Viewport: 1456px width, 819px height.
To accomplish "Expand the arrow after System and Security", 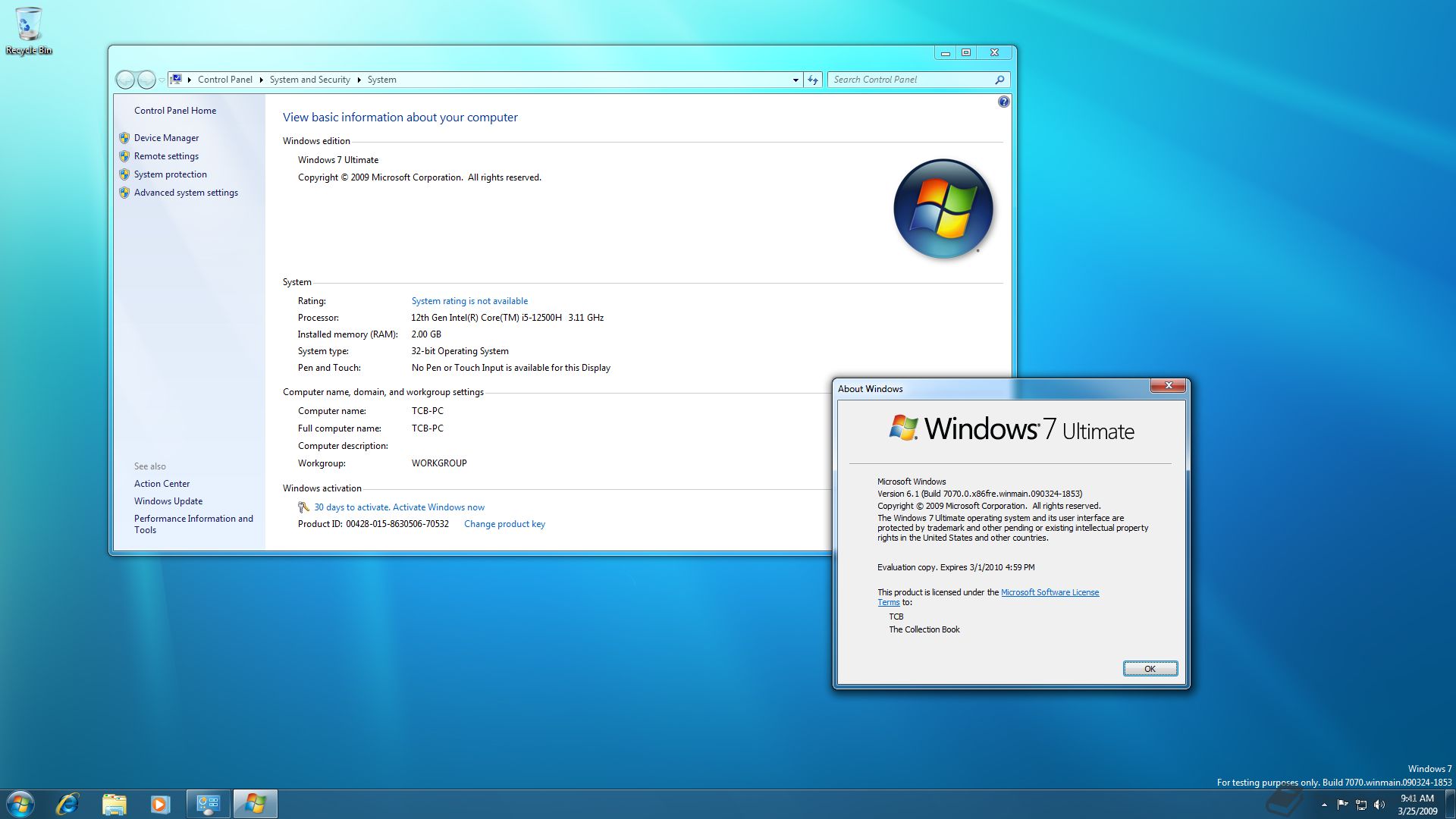I will (x=359, y=80).
